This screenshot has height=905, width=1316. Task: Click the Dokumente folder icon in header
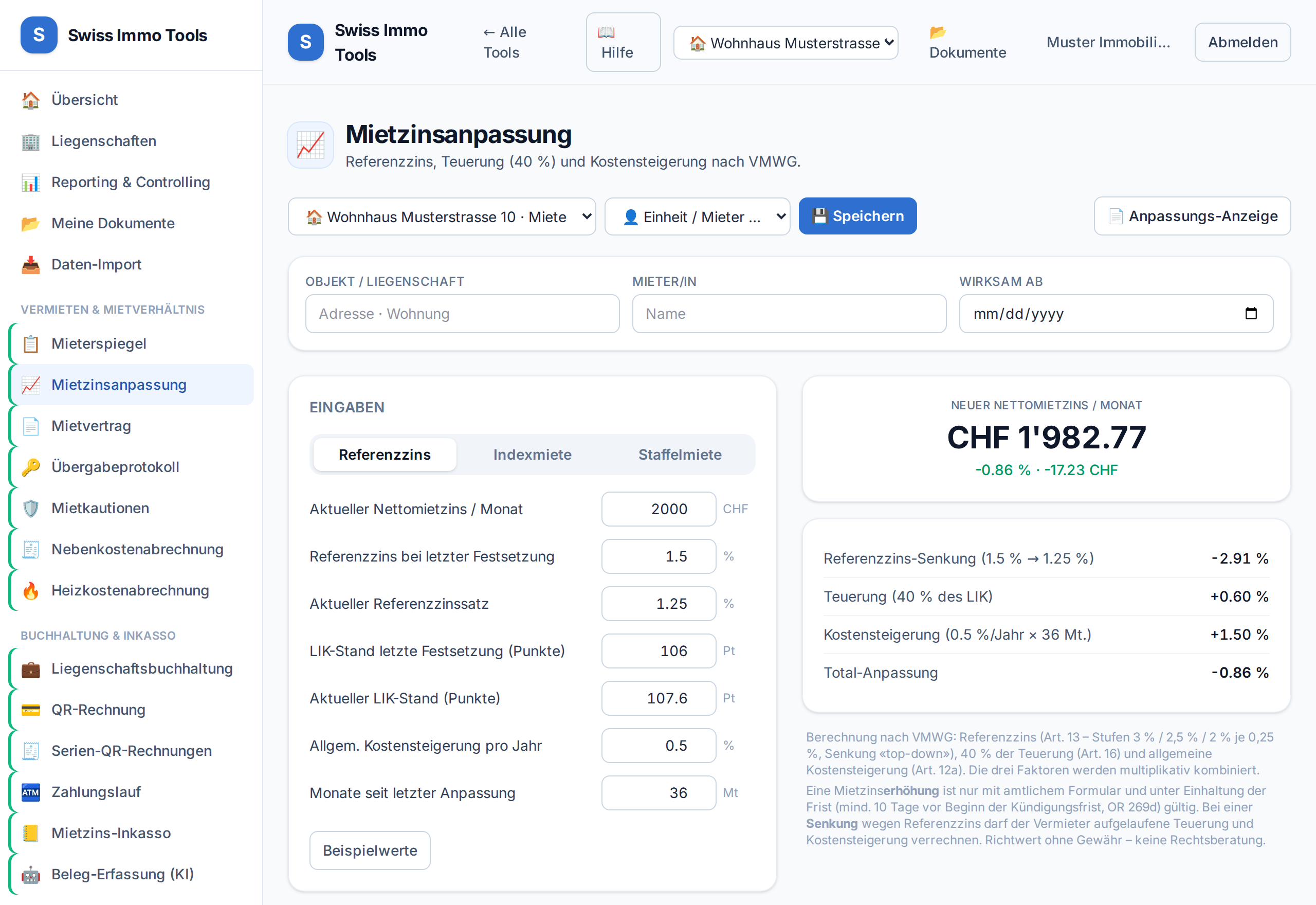click(x=938, y=32)
